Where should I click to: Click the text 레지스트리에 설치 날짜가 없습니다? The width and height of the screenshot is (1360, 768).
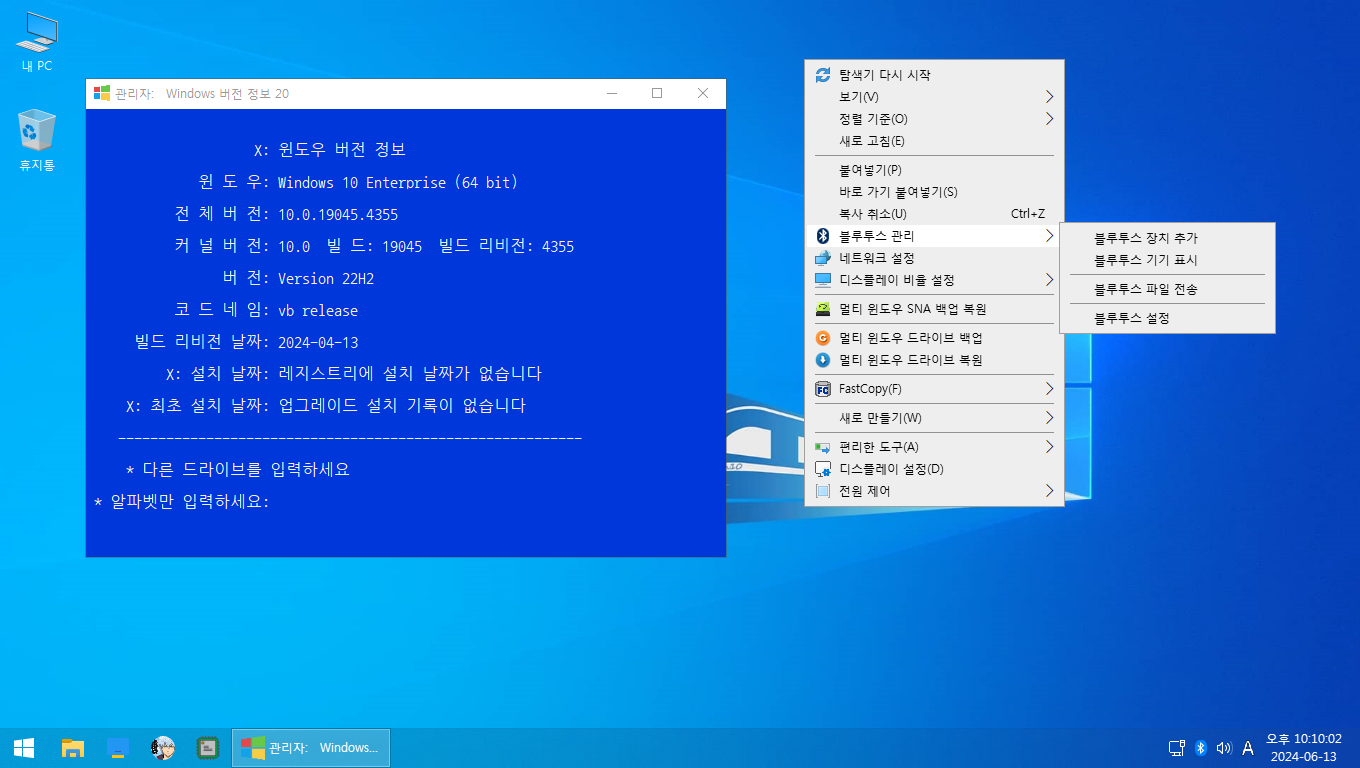(x=410, y=374)
